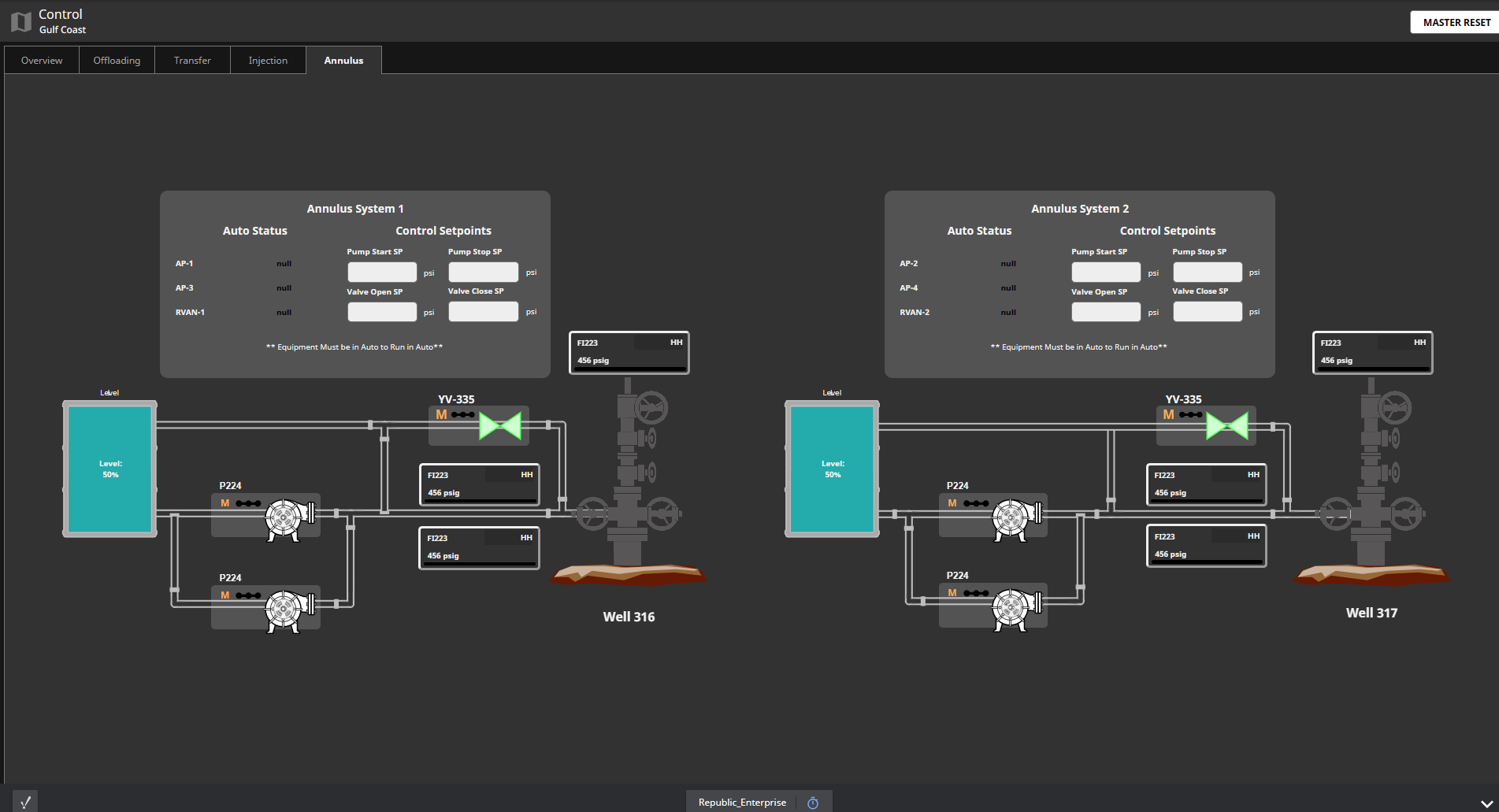
Task: Click the Well 317 wellhead graphic
Action: [x=1371, y=488]
